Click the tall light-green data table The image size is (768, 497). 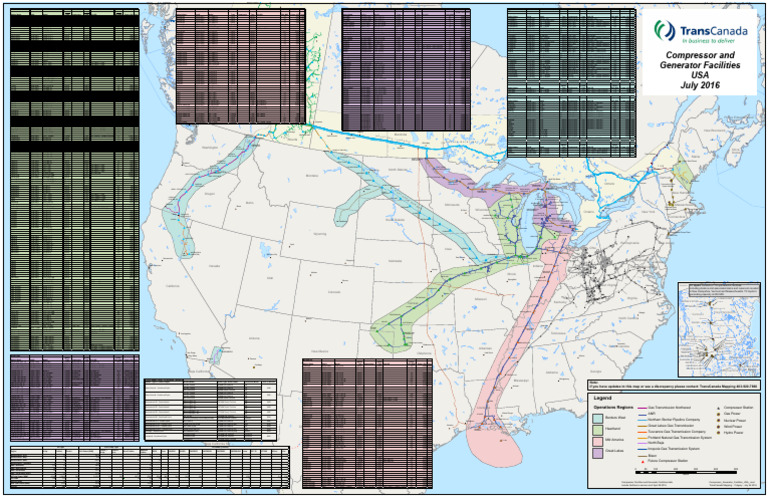[75, 179]
